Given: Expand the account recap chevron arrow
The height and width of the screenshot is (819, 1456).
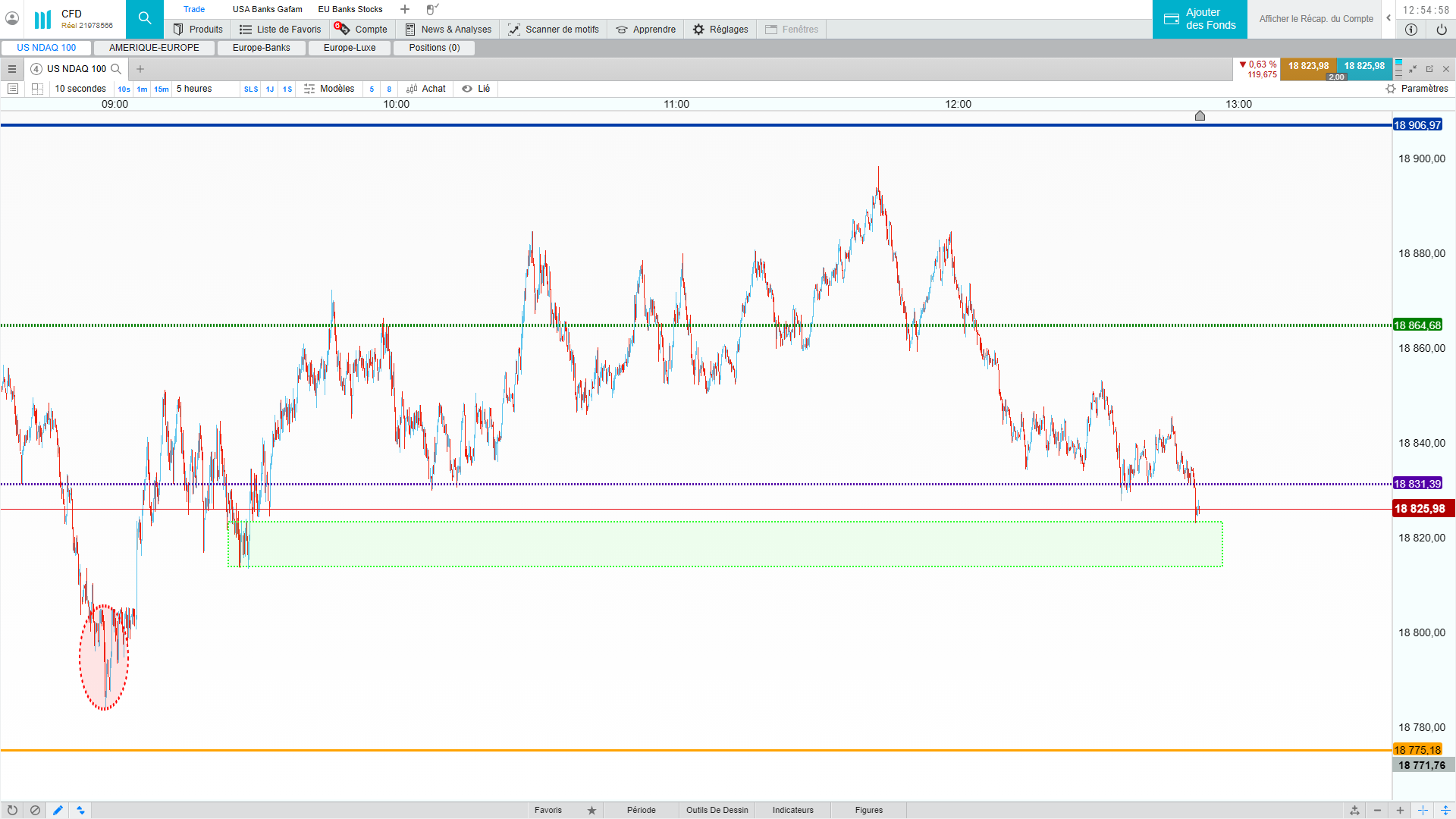Looking at the screenshot, I should 1389,18.
